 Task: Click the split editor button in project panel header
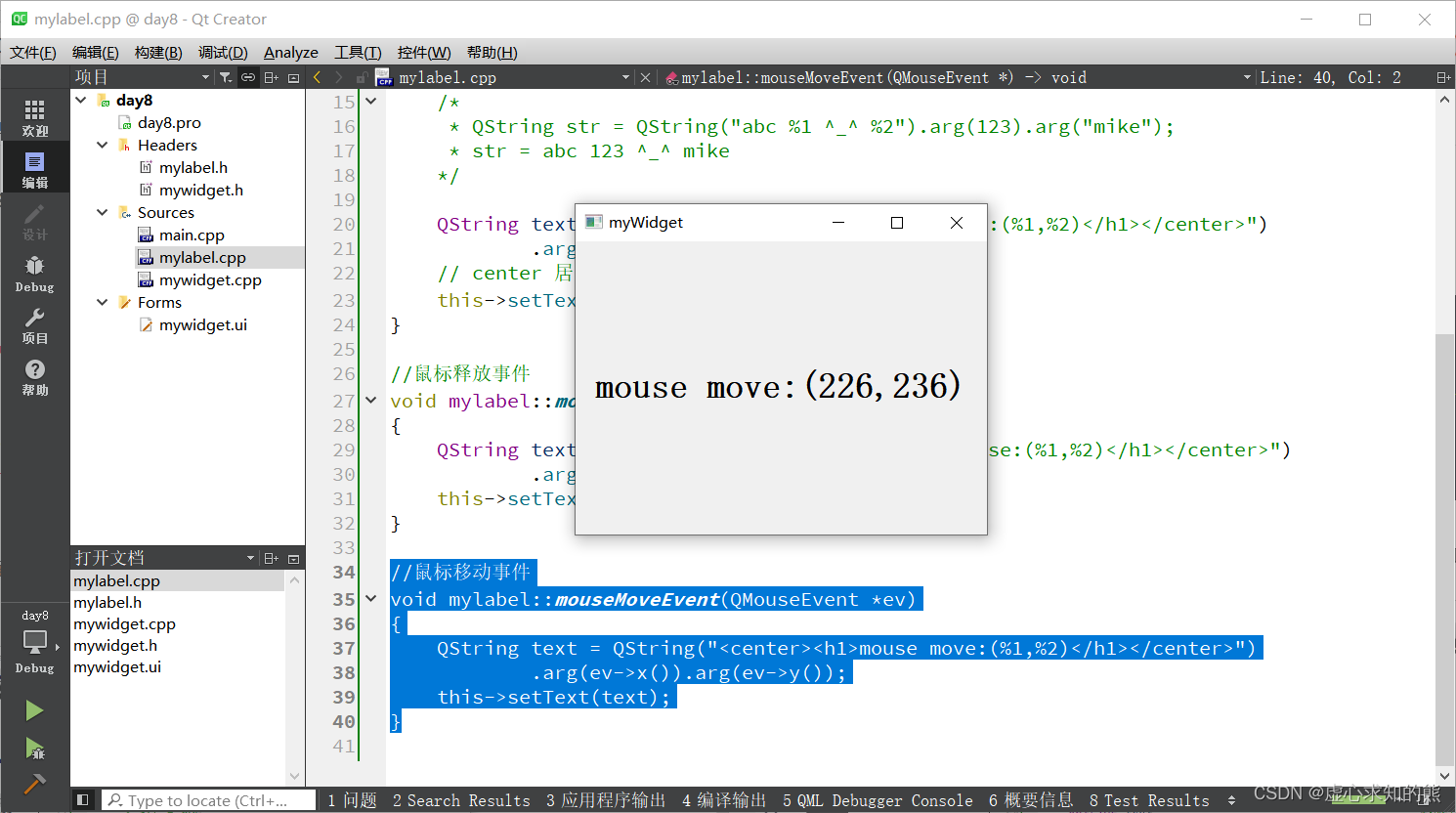coord(271,76)
